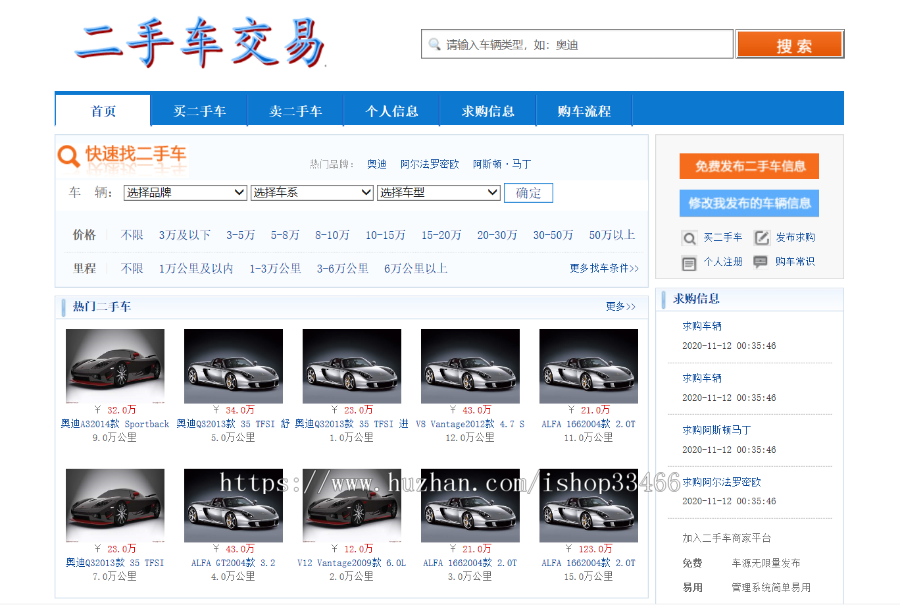Switch to the 个人信息 tab
The height and width of the screenshot is (605, 900).
392,110
